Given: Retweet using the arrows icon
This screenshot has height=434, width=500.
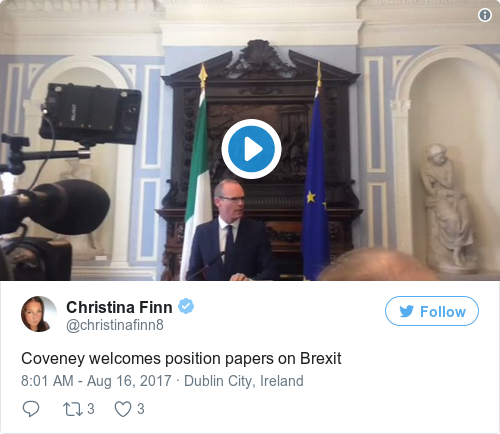Looking at the screenshot, I should point(73,409).
